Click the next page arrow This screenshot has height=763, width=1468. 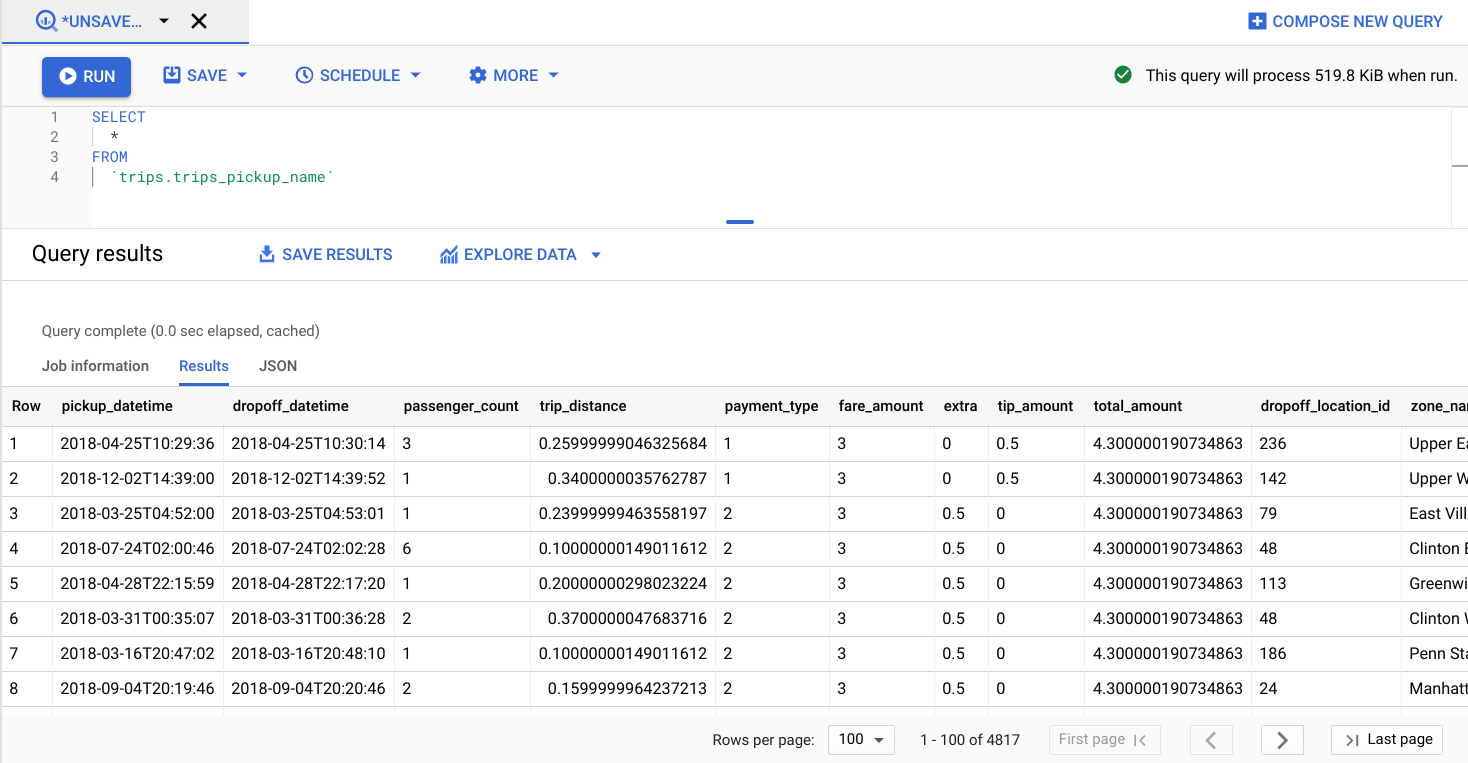tap(1282, 740)
